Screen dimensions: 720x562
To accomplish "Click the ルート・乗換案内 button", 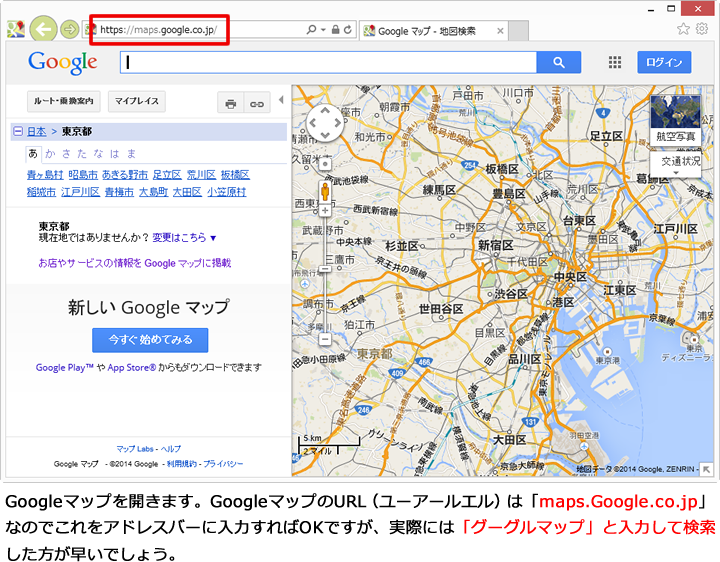I will (63, 101).
